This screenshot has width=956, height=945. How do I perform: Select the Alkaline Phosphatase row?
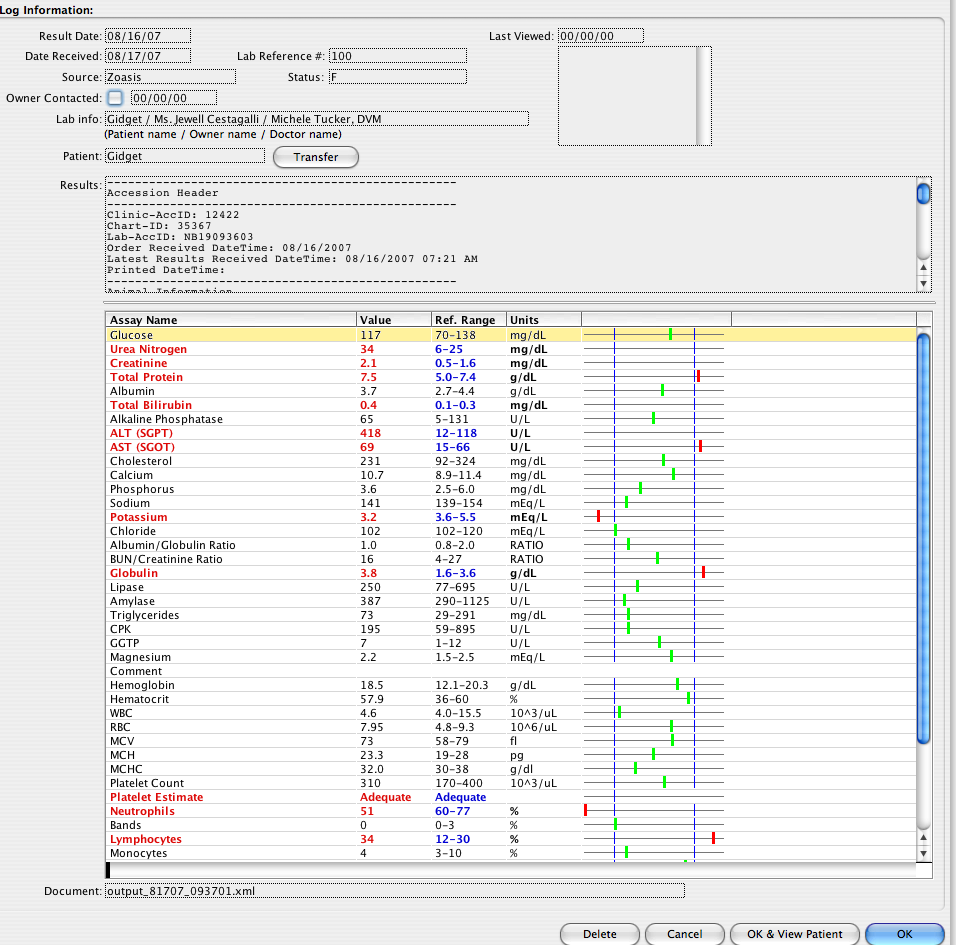click(511, 419)
